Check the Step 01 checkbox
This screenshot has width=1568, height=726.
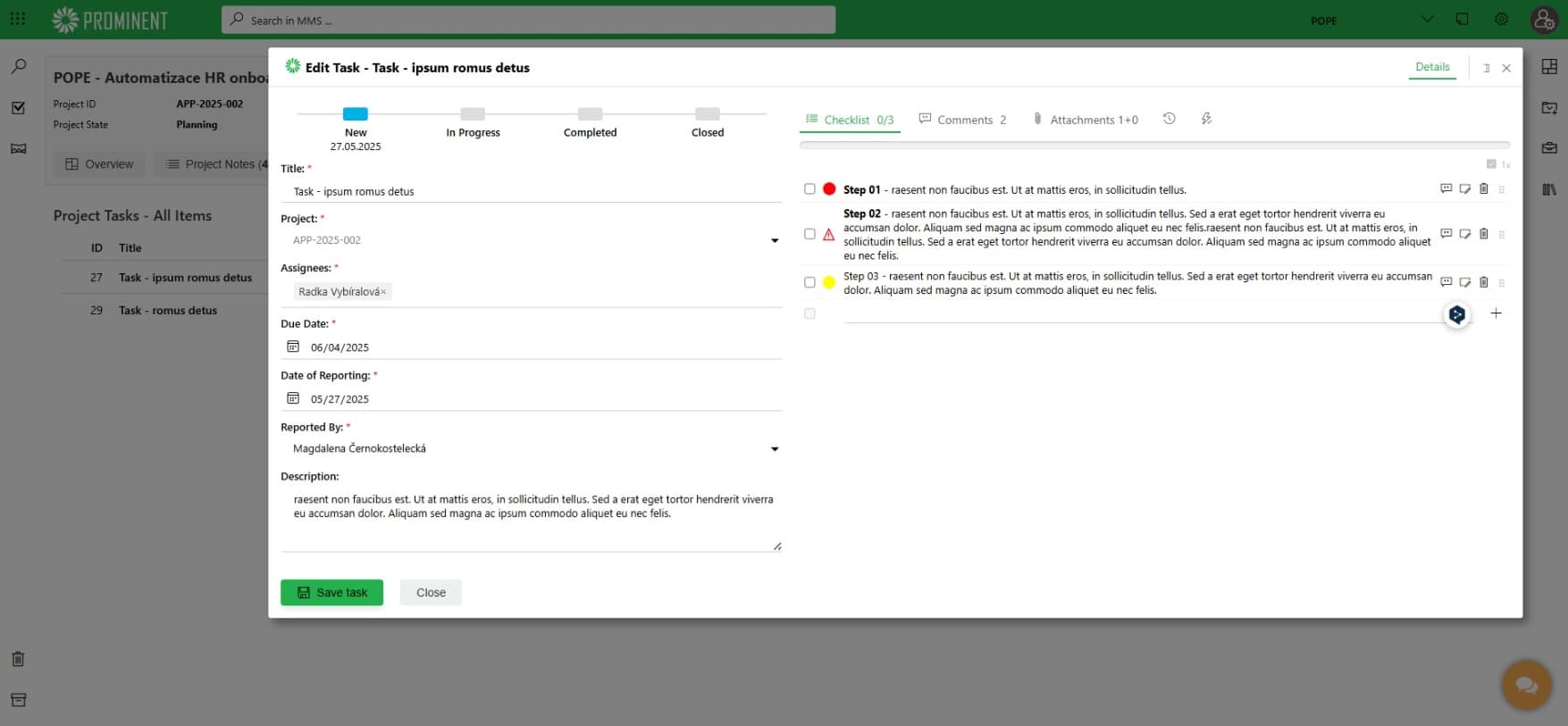point(809,188)
